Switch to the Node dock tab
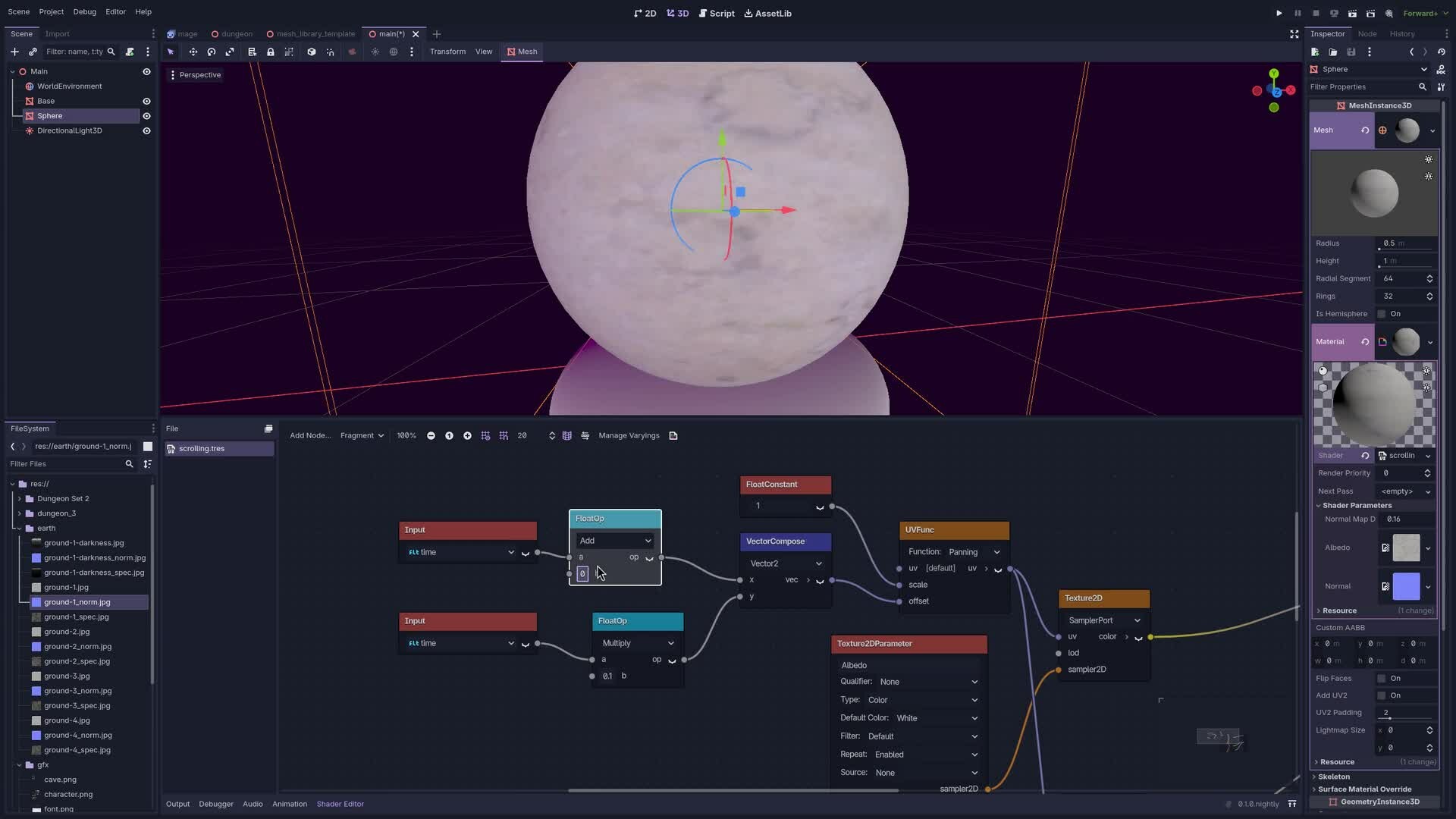Viewport: 1456px width, 819px height. click(x=1367, y=33)
